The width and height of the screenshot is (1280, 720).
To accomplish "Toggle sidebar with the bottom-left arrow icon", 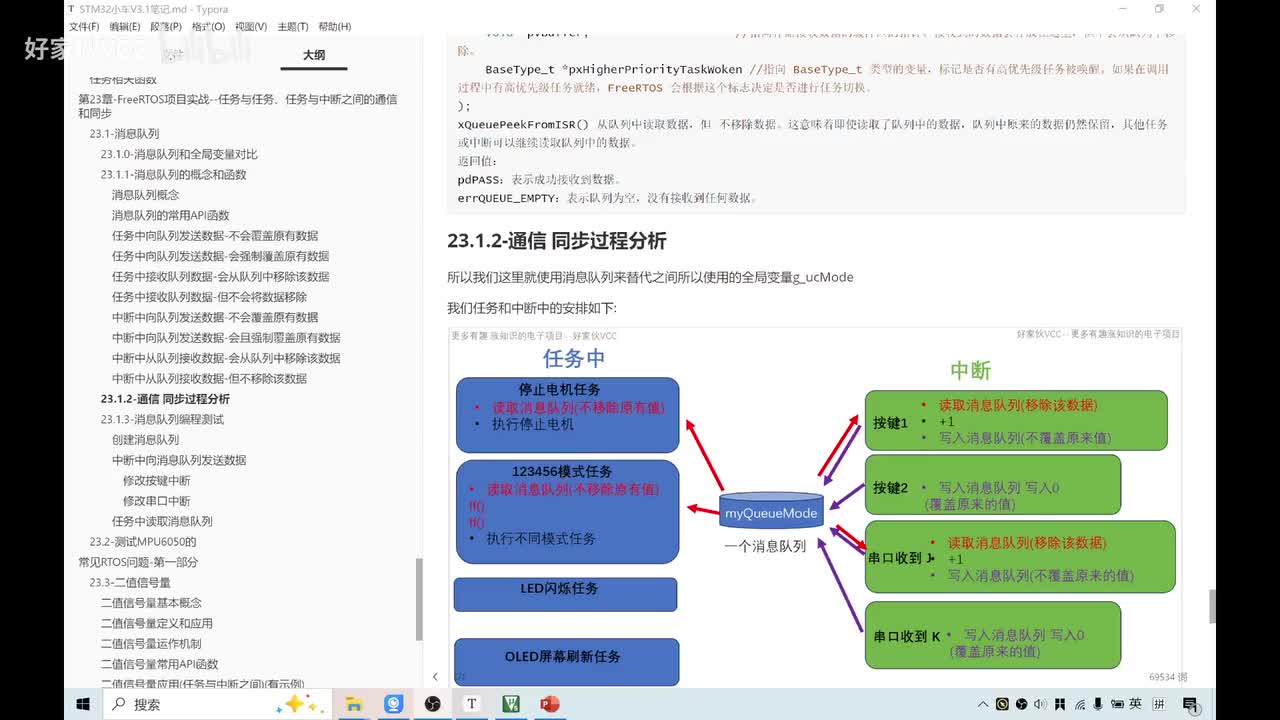I will pyautogui.click(x=435, y=677).
